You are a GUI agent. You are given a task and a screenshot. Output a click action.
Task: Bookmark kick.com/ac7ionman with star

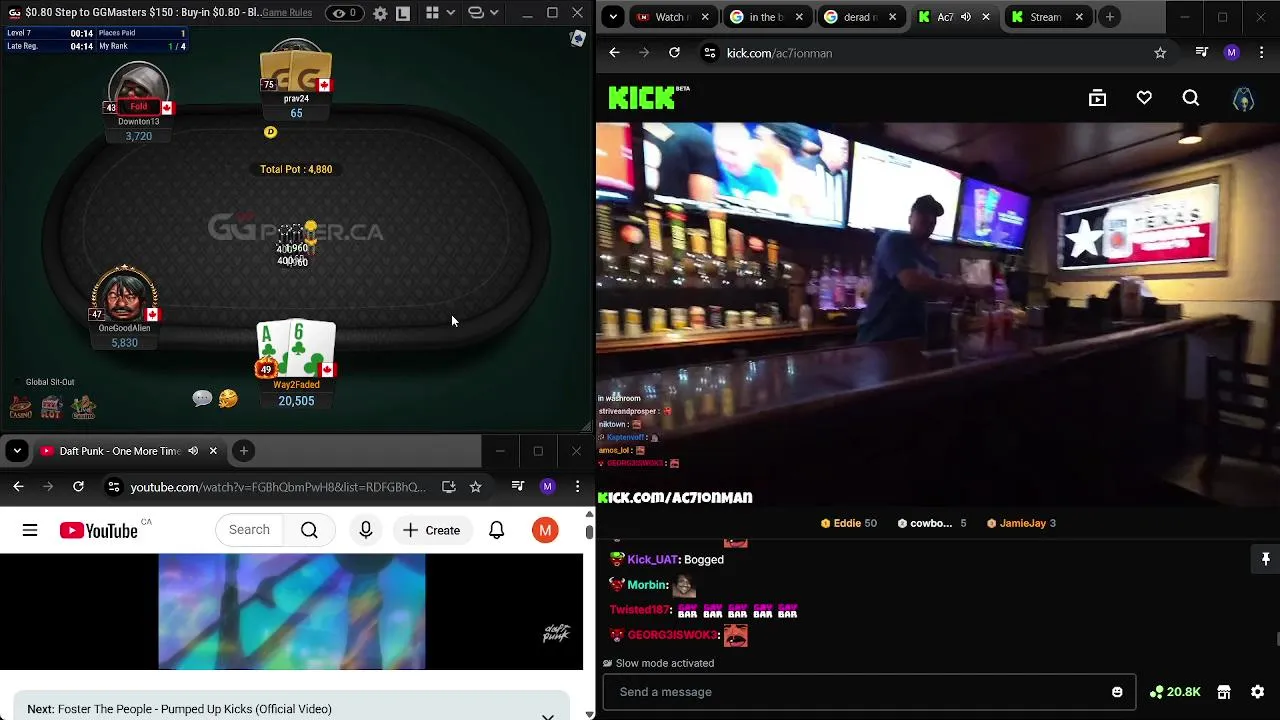tap(1160, 53)
